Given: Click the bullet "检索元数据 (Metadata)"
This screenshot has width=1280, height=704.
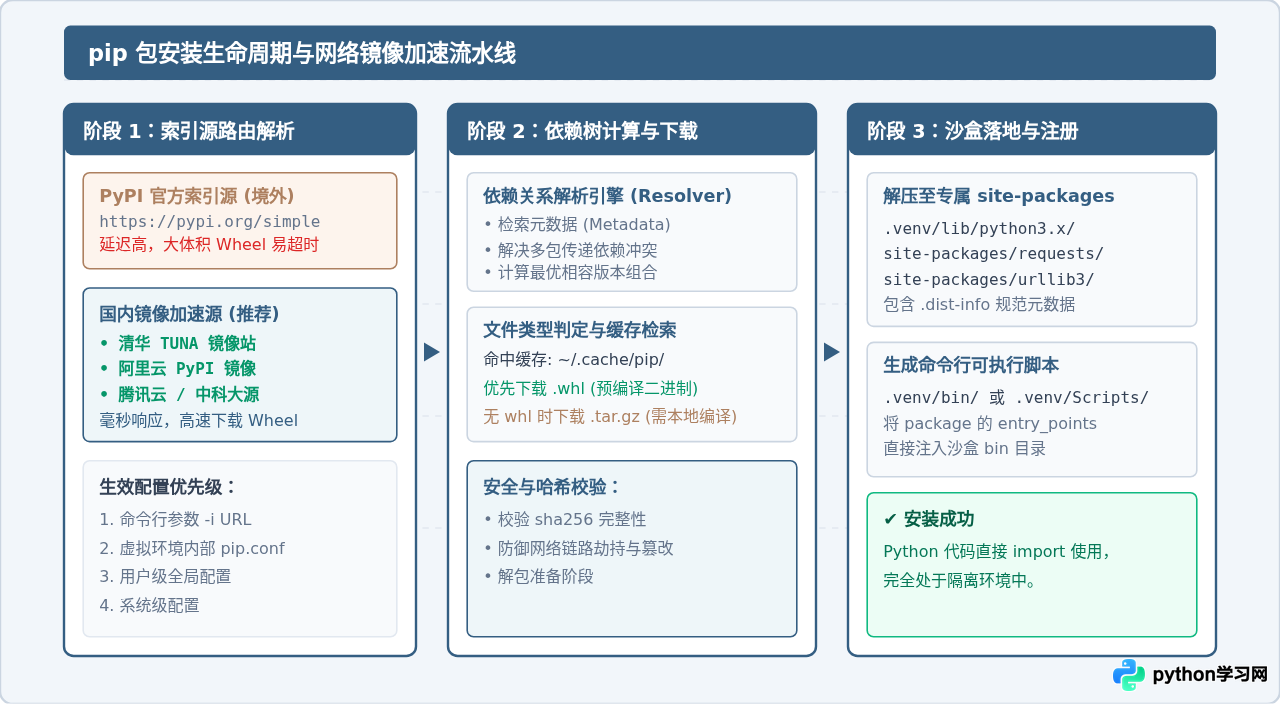Looking at the screenshot, I should (x=577, y=224).
